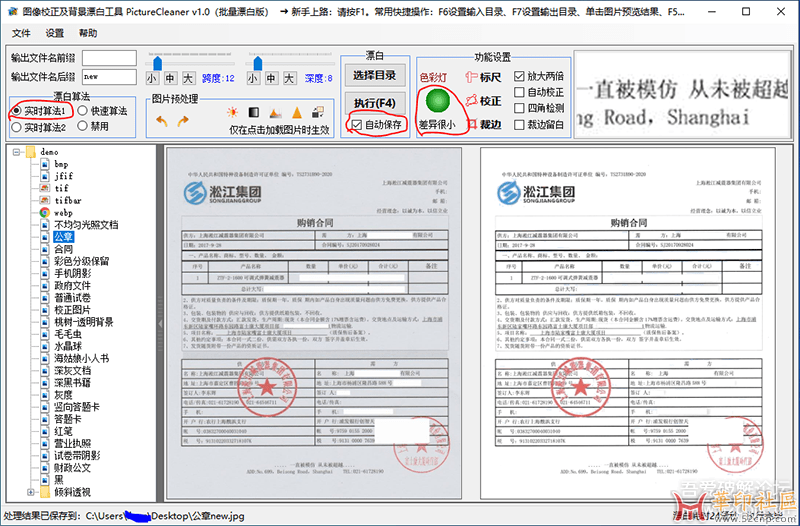Screen dimensions: 800x526
Task: Select 公章 in the file tree
Action: pos(64,237)
